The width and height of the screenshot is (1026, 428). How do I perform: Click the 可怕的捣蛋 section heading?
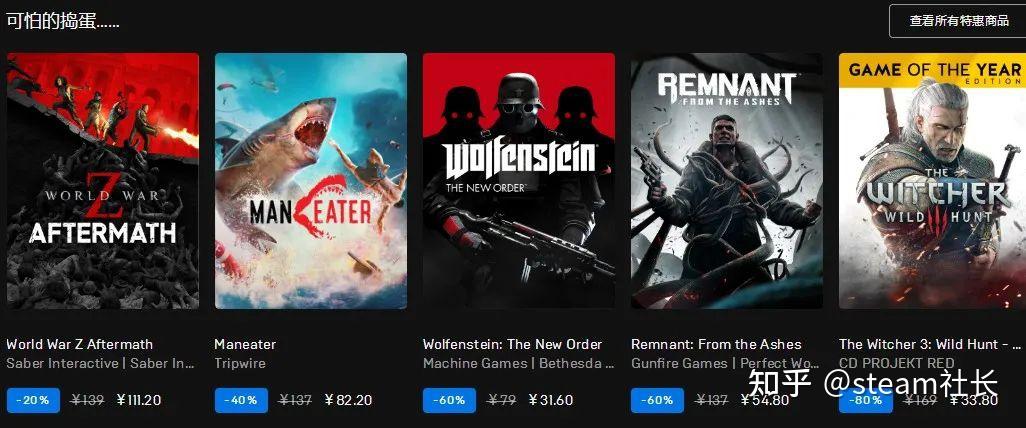[63, 20]
